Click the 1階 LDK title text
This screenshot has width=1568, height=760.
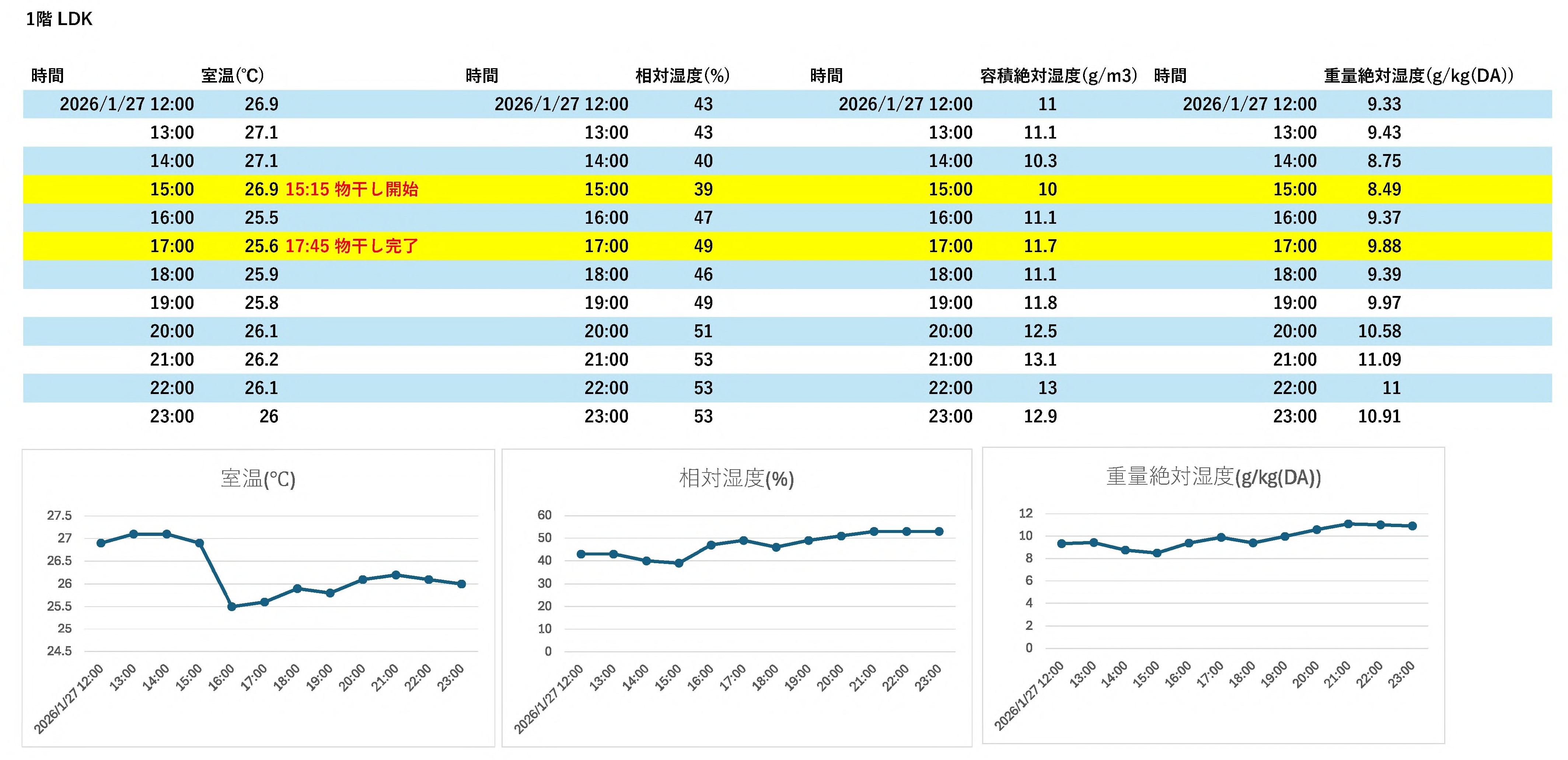[x=59, y=19]
